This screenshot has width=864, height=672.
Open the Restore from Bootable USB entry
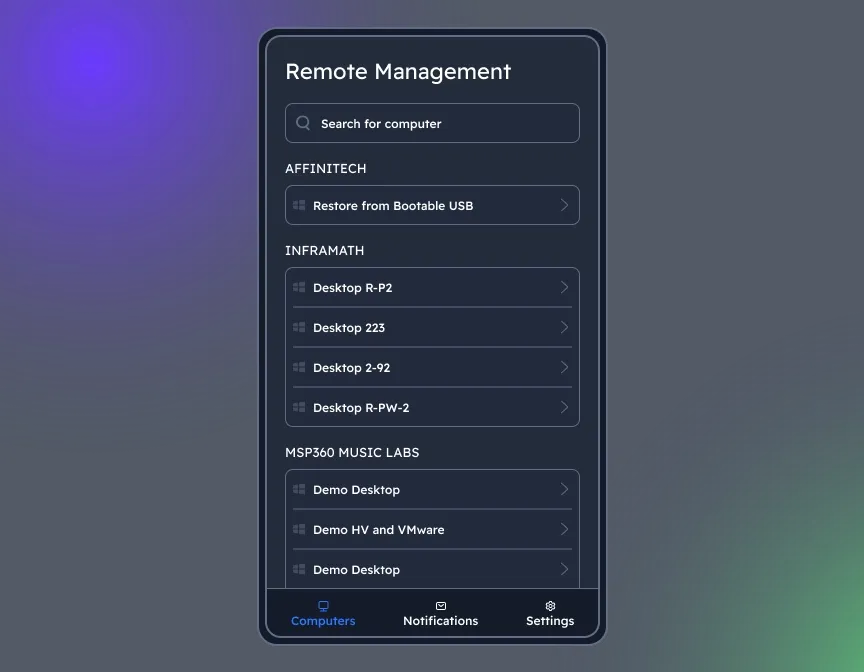(x=432, y=205)
